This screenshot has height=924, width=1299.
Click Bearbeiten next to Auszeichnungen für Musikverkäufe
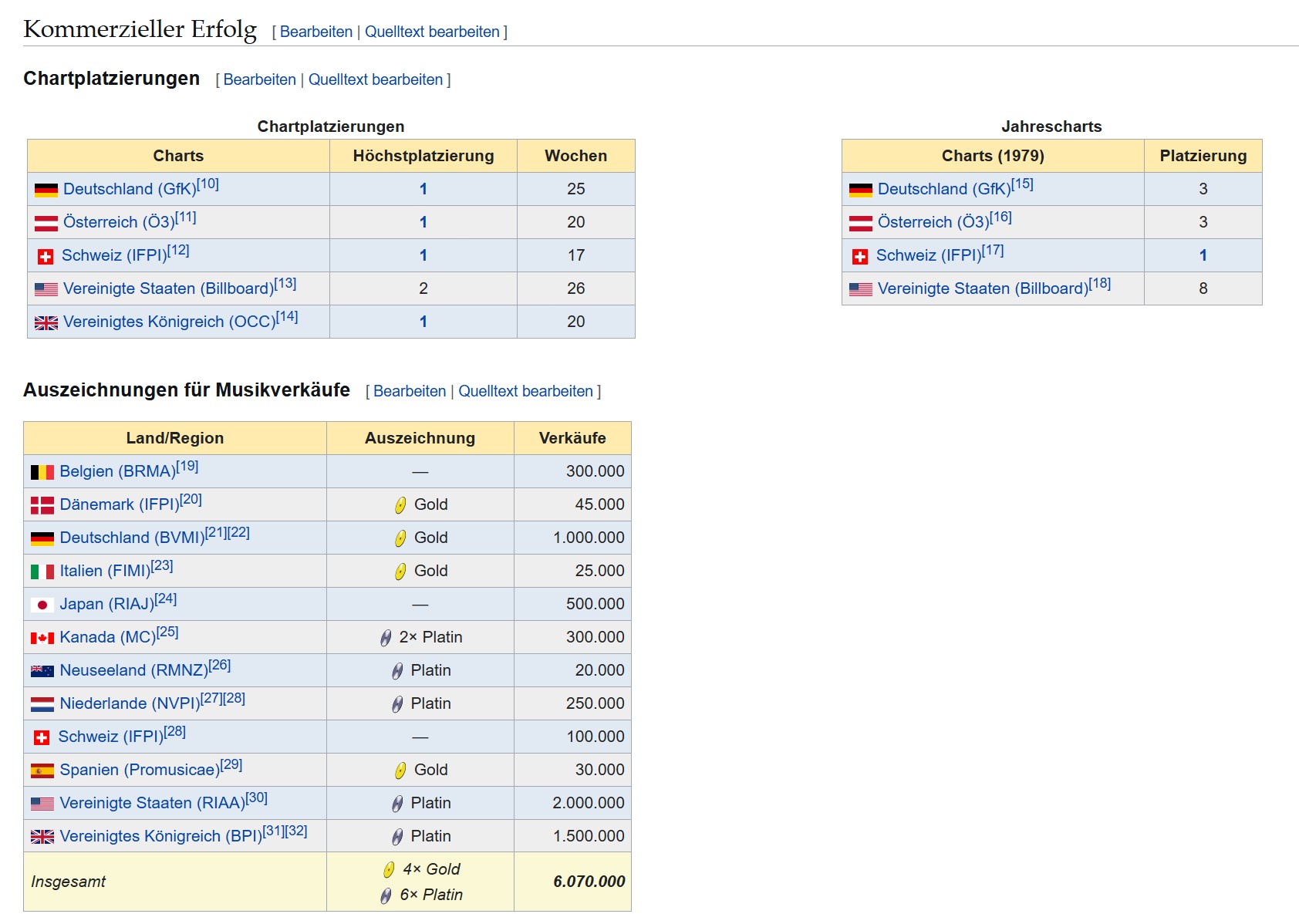pos(410,391)
